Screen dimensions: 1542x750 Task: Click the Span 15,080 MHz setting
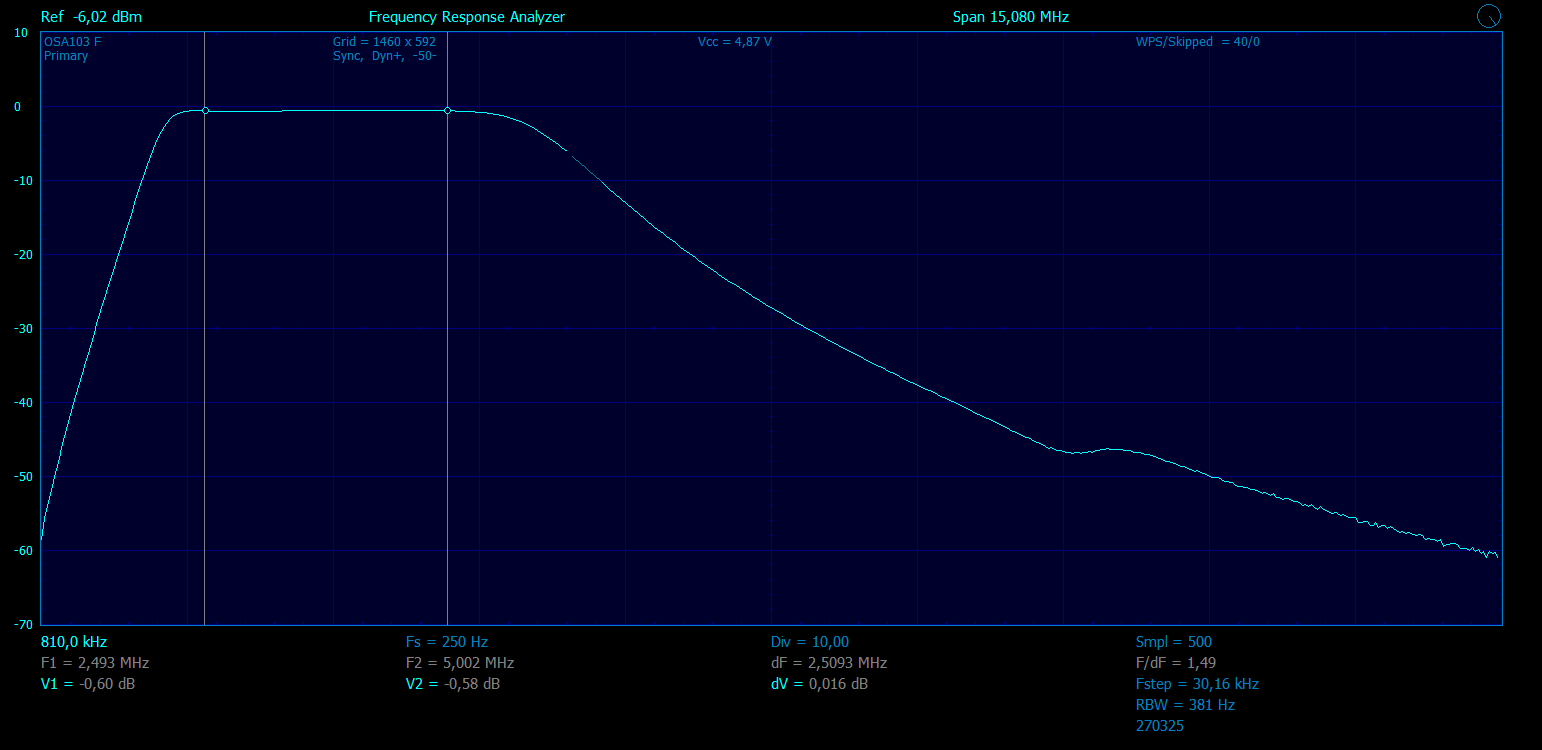click(1011, 17)
